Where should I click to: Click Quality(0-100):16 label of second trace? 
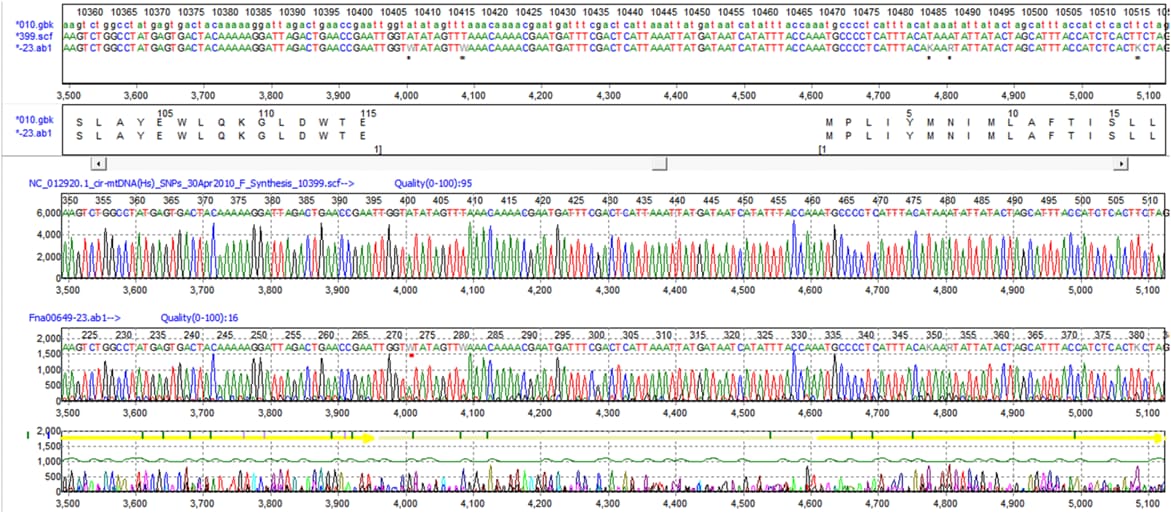(x=196, y=316)
